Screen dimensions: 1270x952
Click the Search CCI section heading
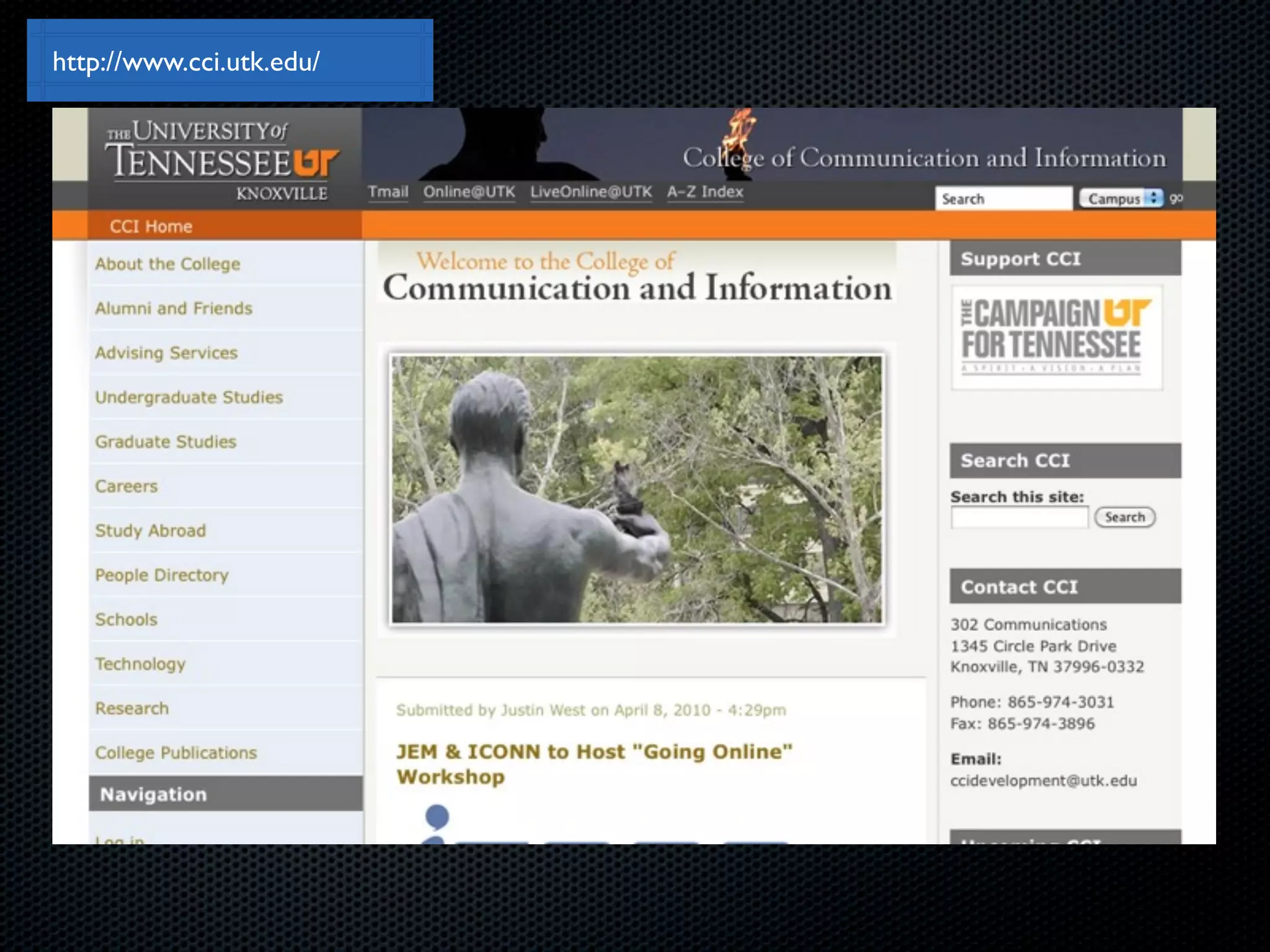(x=1065, y=461)
